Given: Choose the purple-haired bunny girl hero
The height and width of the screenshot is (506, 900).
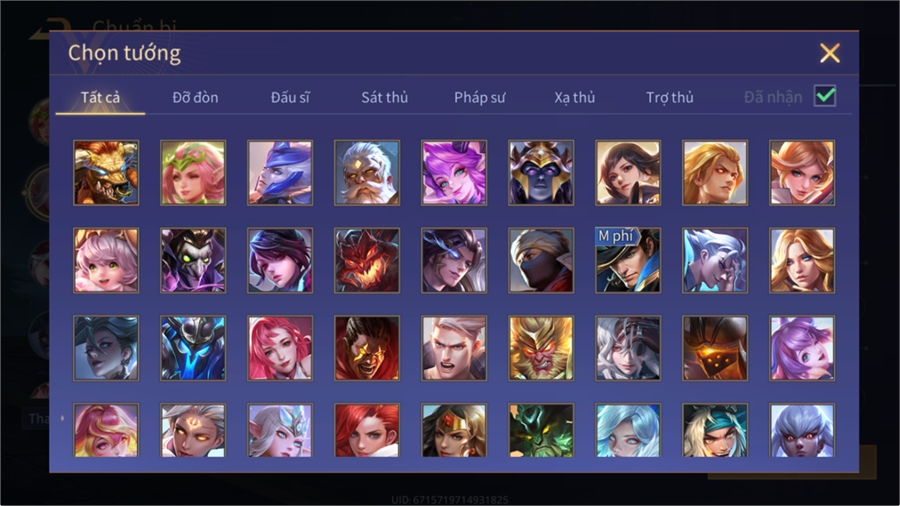Looking at the screenshot, I should click(x=802, y=348).
